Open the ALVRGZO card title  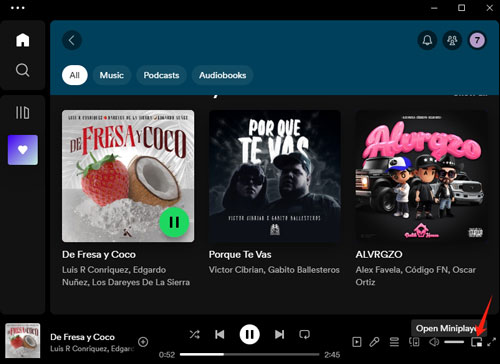coord(379,255)
